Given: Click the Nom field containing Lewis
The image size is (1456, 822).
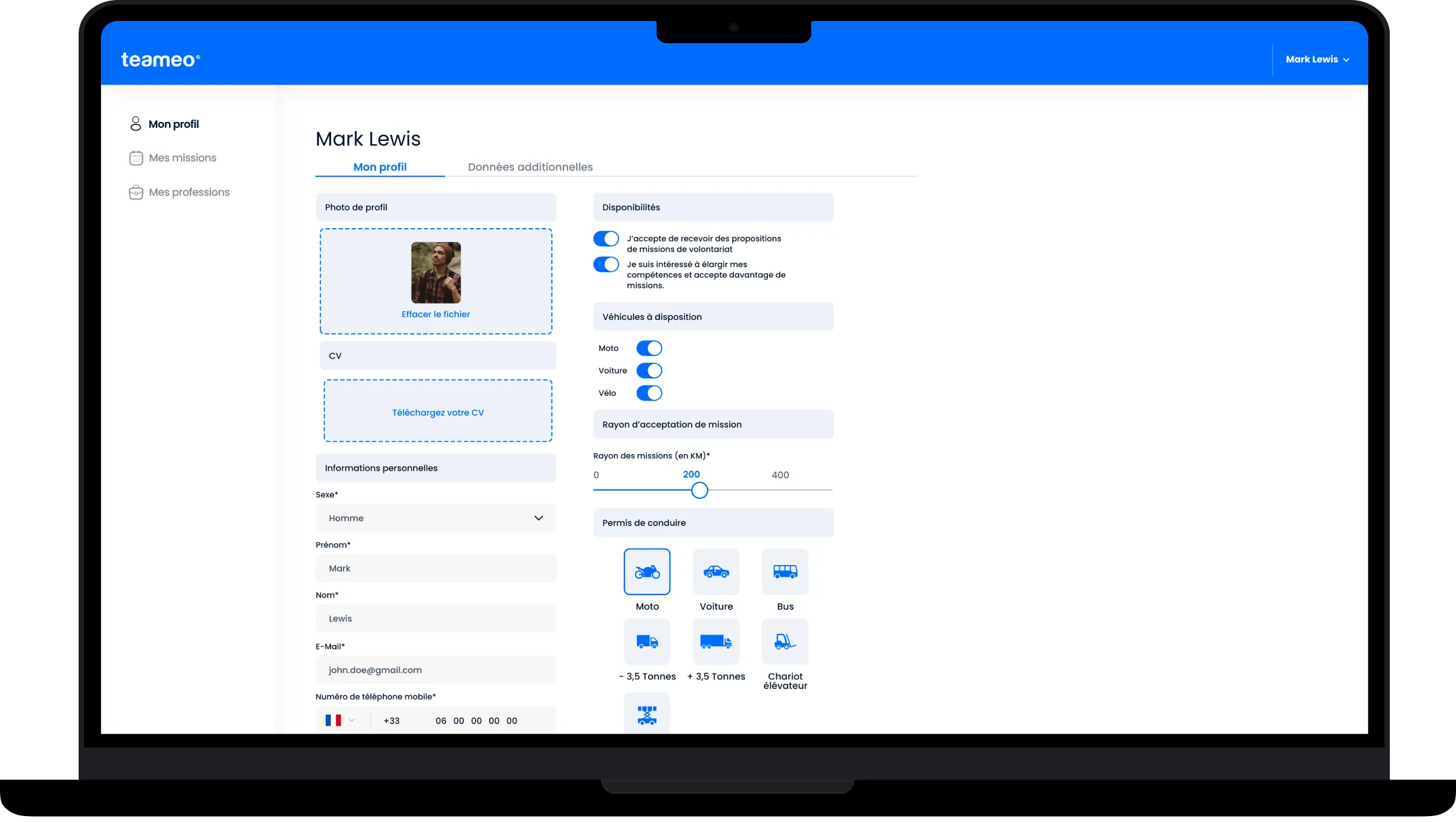Looking at the screenshot, I should [436, 618].
